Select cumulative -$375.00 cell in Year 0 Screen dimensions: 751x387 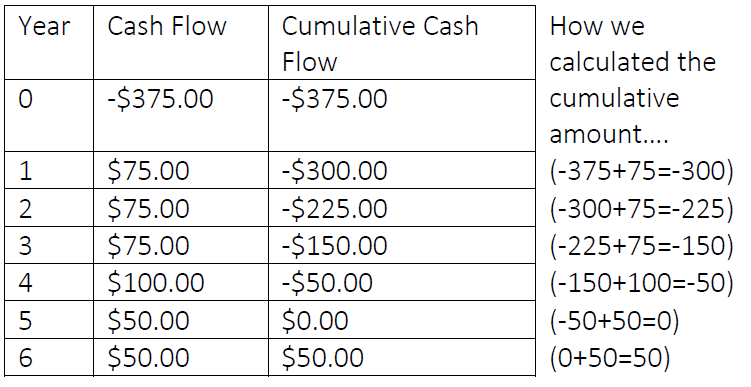click(402, 115)
